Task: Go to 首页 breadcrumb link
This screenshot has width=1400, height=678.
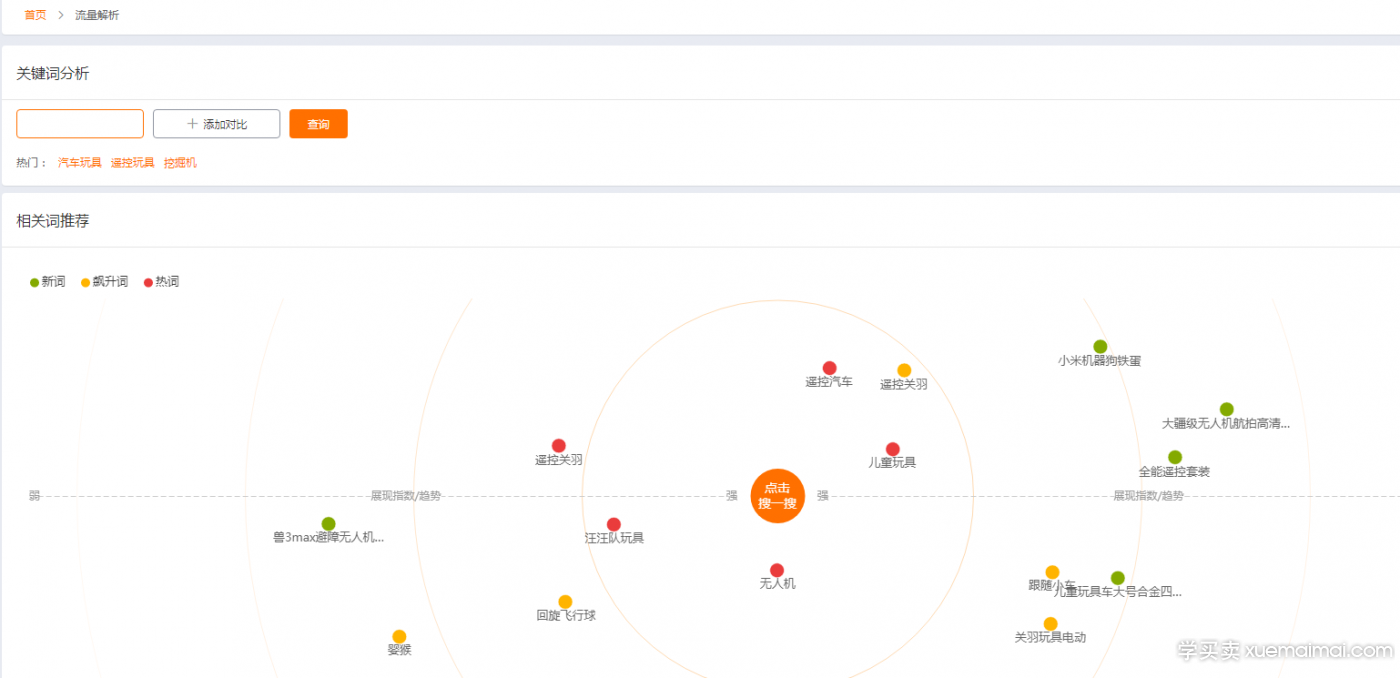Action: pyautogui.click(x=35, y=15)
